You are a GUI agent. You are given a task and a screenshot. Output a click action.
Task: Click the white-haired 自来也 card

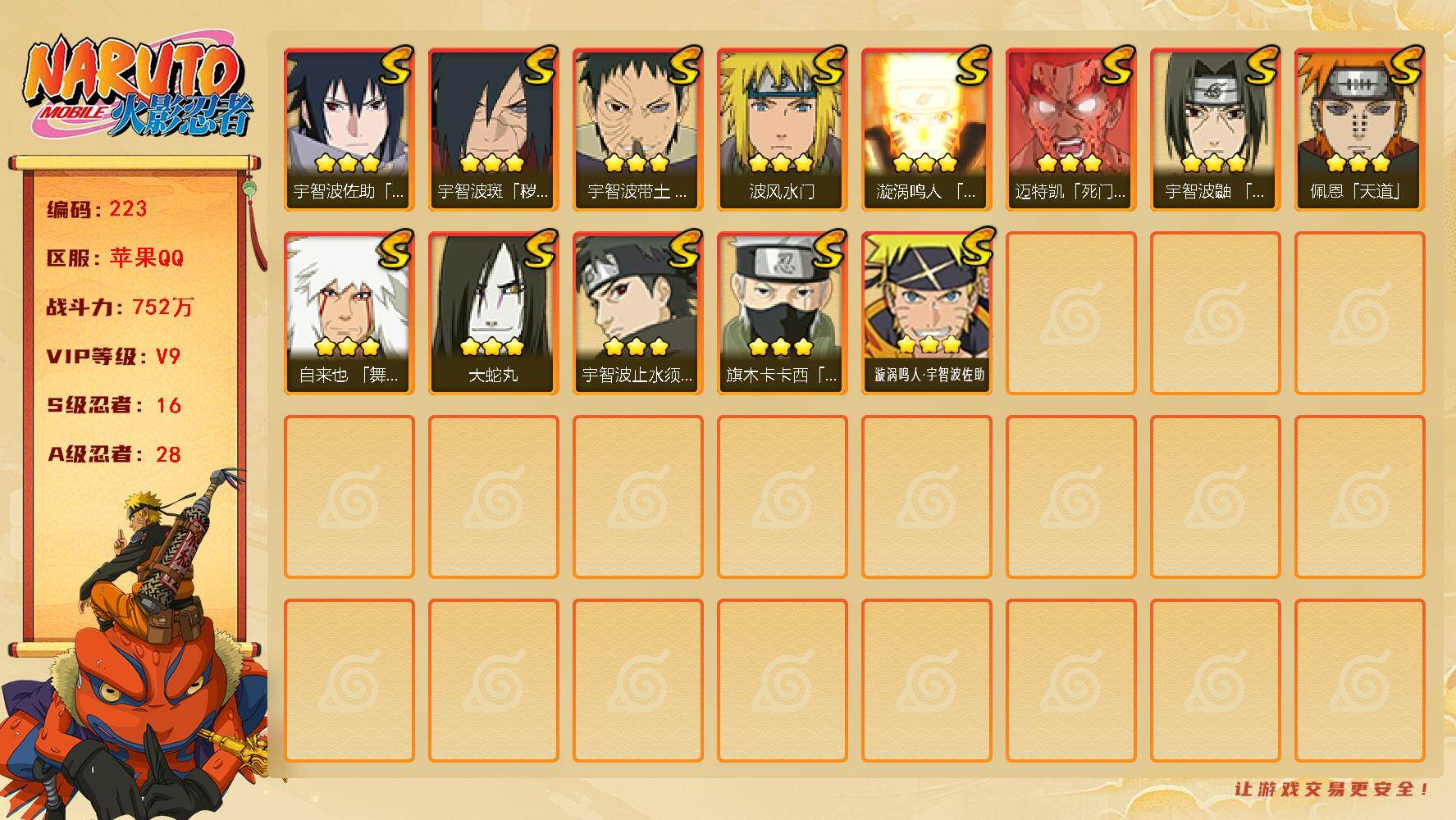coord(349,313)
